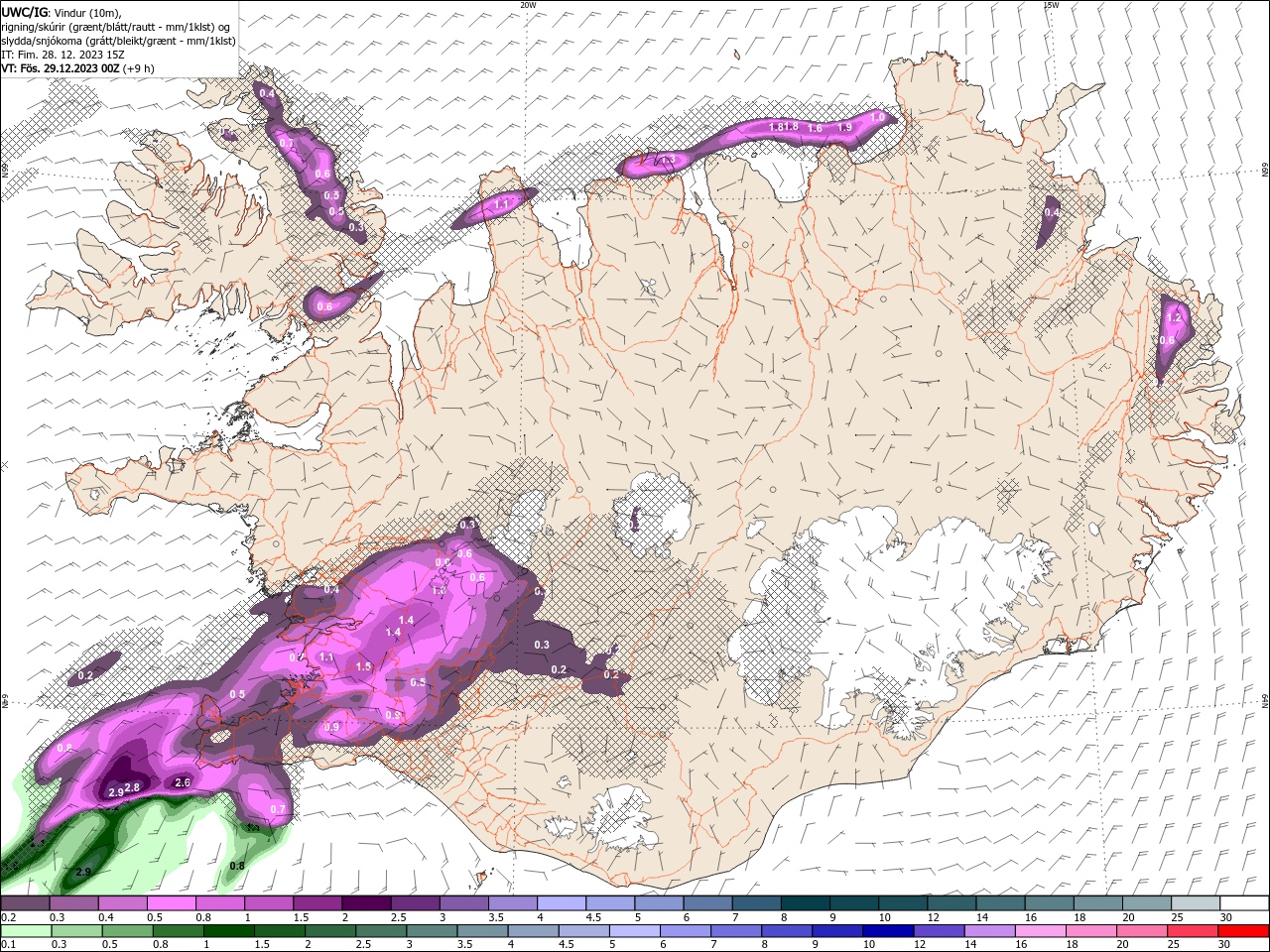1270x952 pixels.
Task: Click the darkest green rain legend swatch at 1
Action: click(229, 931)
